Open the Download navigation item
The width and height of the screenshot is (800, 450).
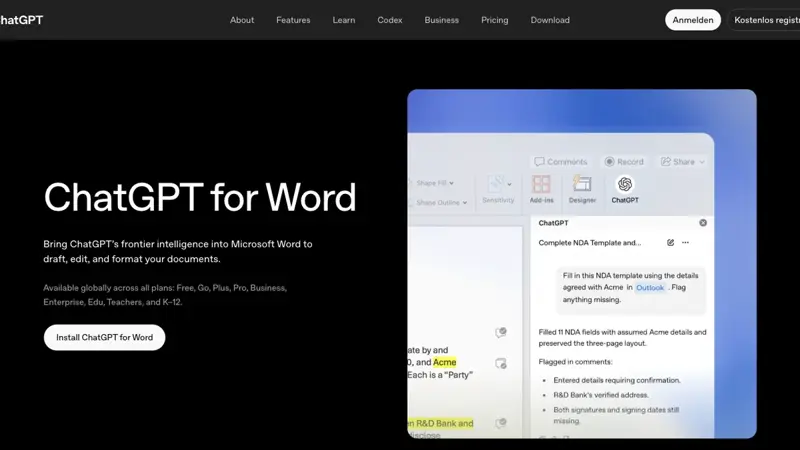pos(550,20)
